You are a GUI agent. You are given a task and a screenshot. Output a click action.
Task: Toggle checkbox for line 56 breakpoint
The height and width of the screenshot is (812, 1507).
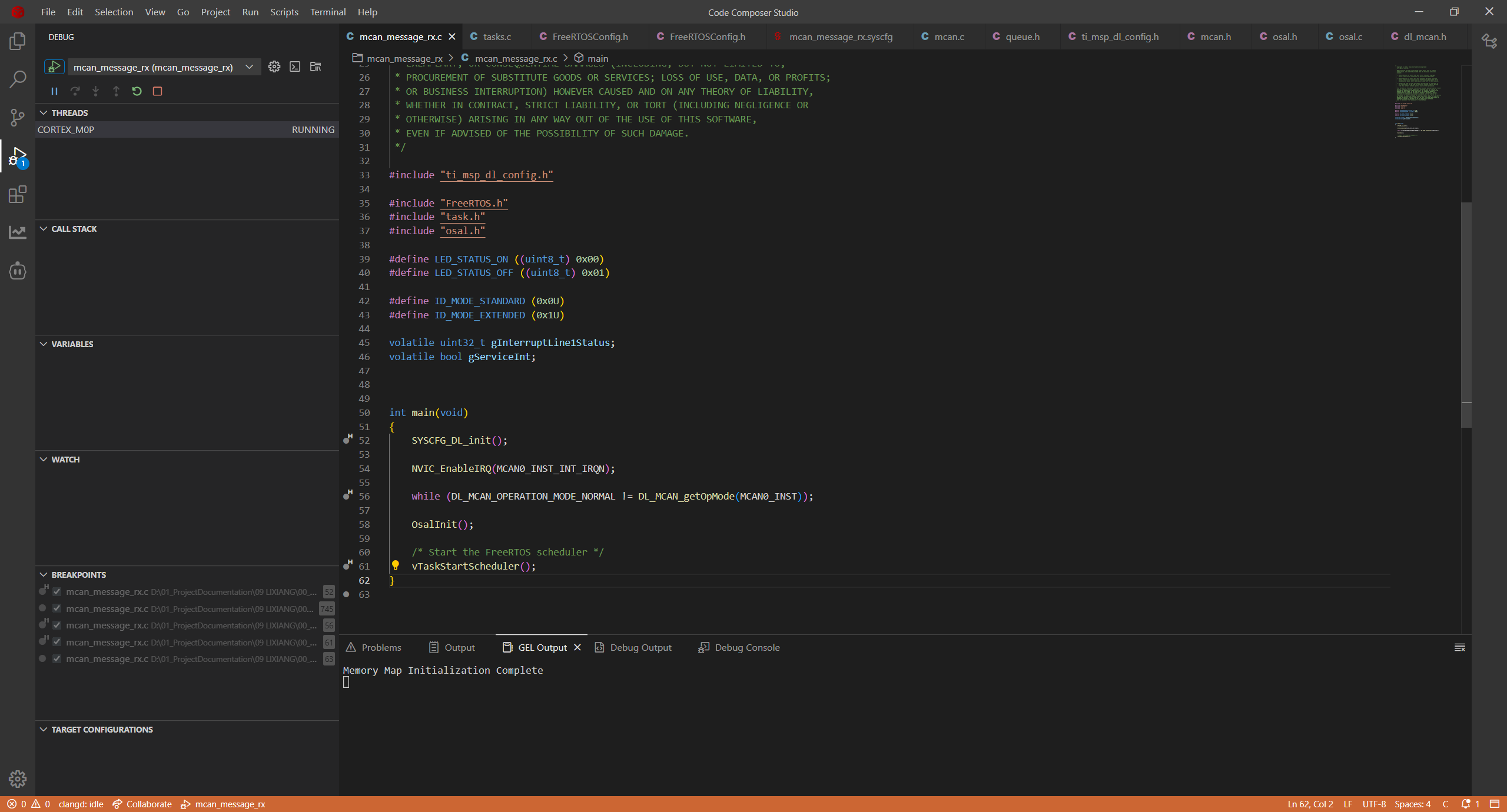click(57, 625)
